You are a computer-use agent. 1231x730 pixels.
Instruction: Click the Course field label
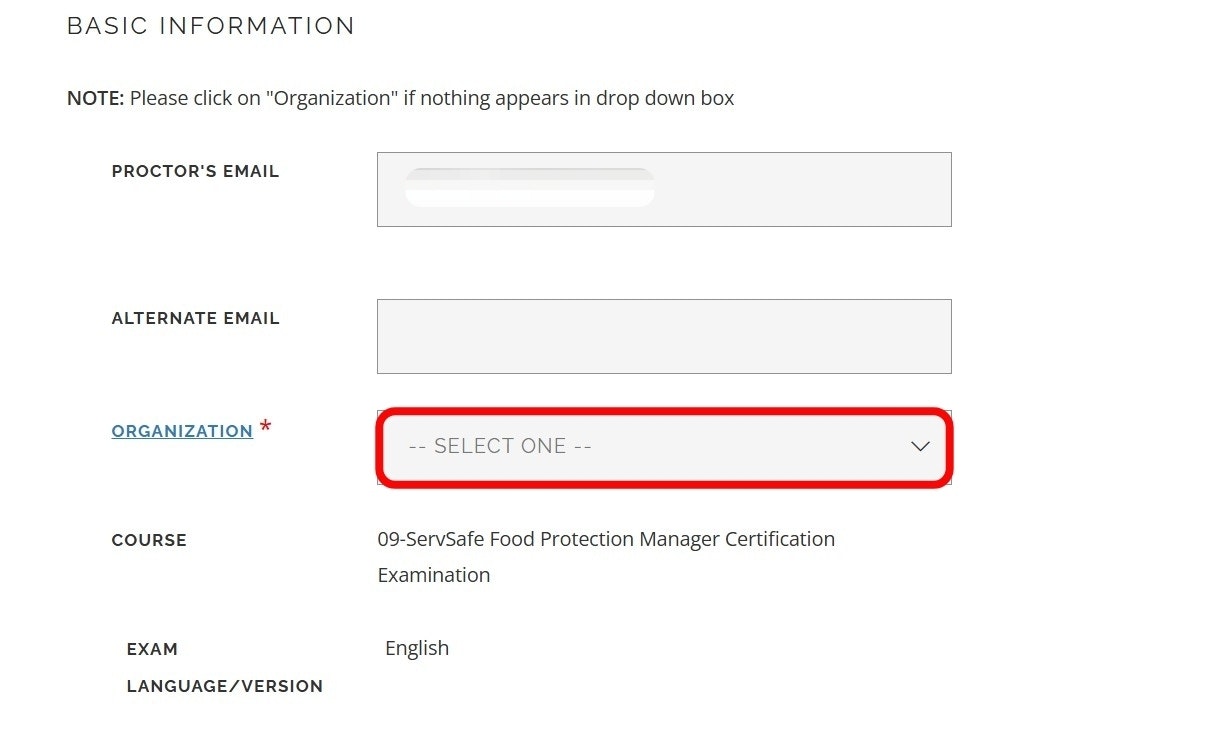149,540
